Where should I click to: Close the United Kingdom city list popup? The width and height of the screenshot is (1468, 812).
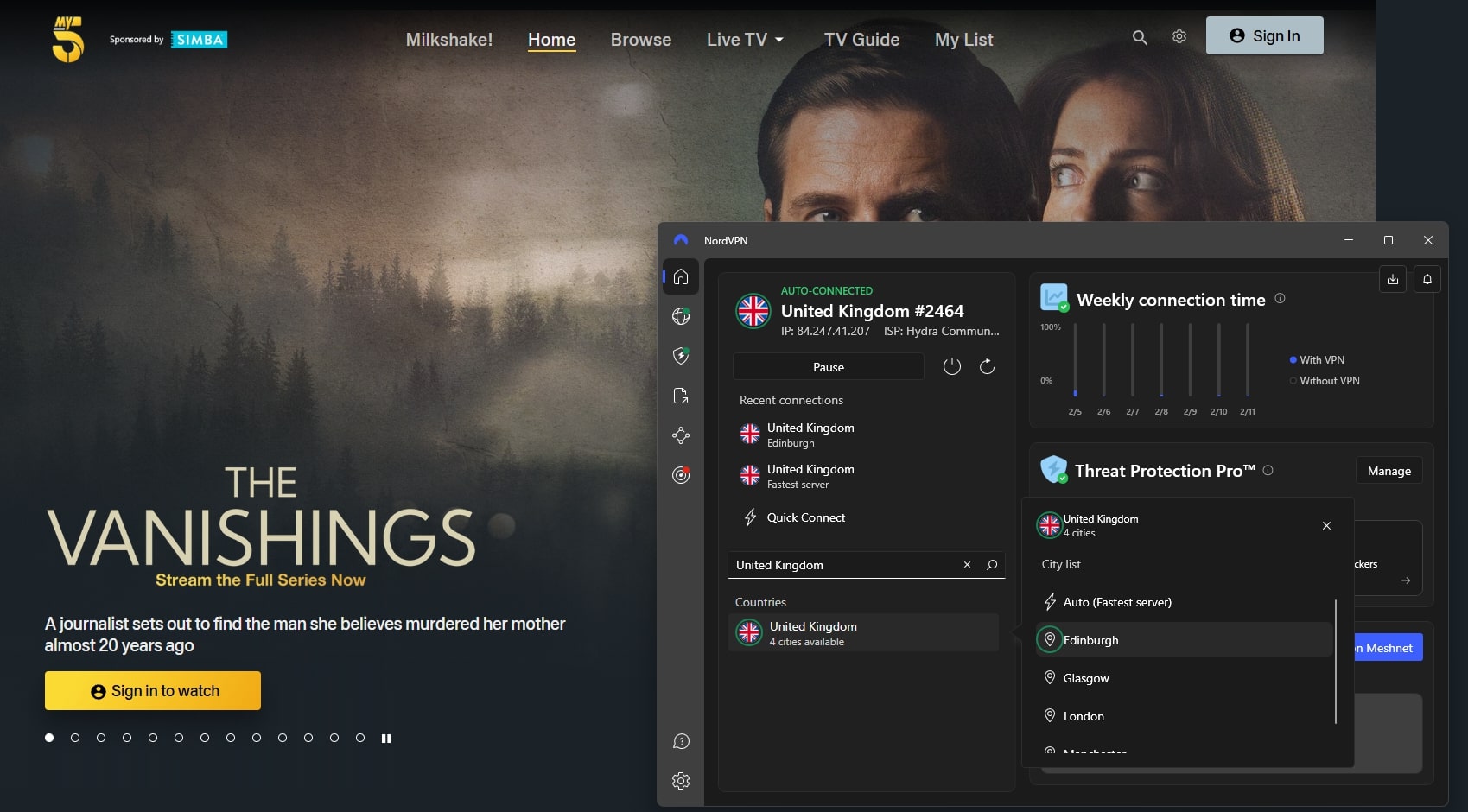[1326, 525]
